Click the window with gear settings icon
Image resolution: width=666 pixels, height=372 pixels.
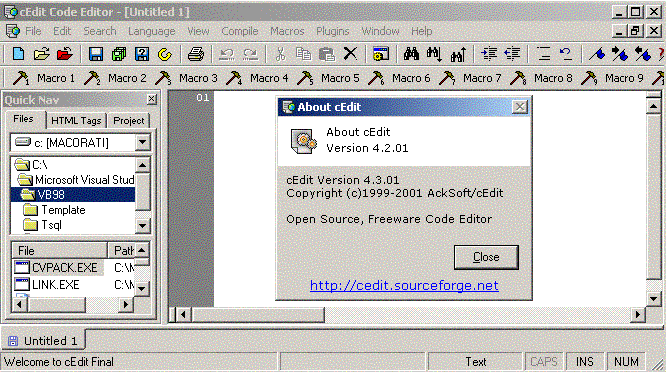[381, 54]
